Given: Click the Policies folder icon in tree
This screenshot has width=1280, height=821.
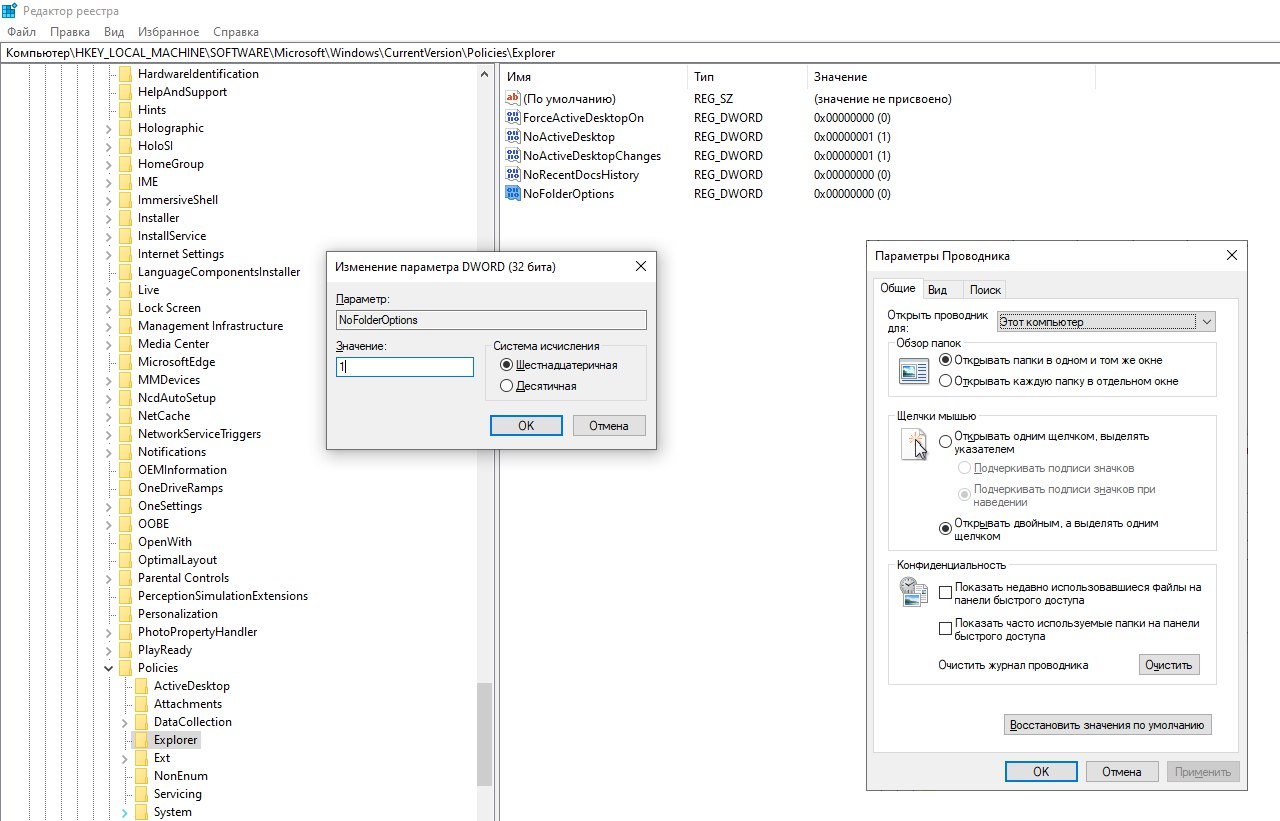Looking at the screenshot, I should 125,668.
